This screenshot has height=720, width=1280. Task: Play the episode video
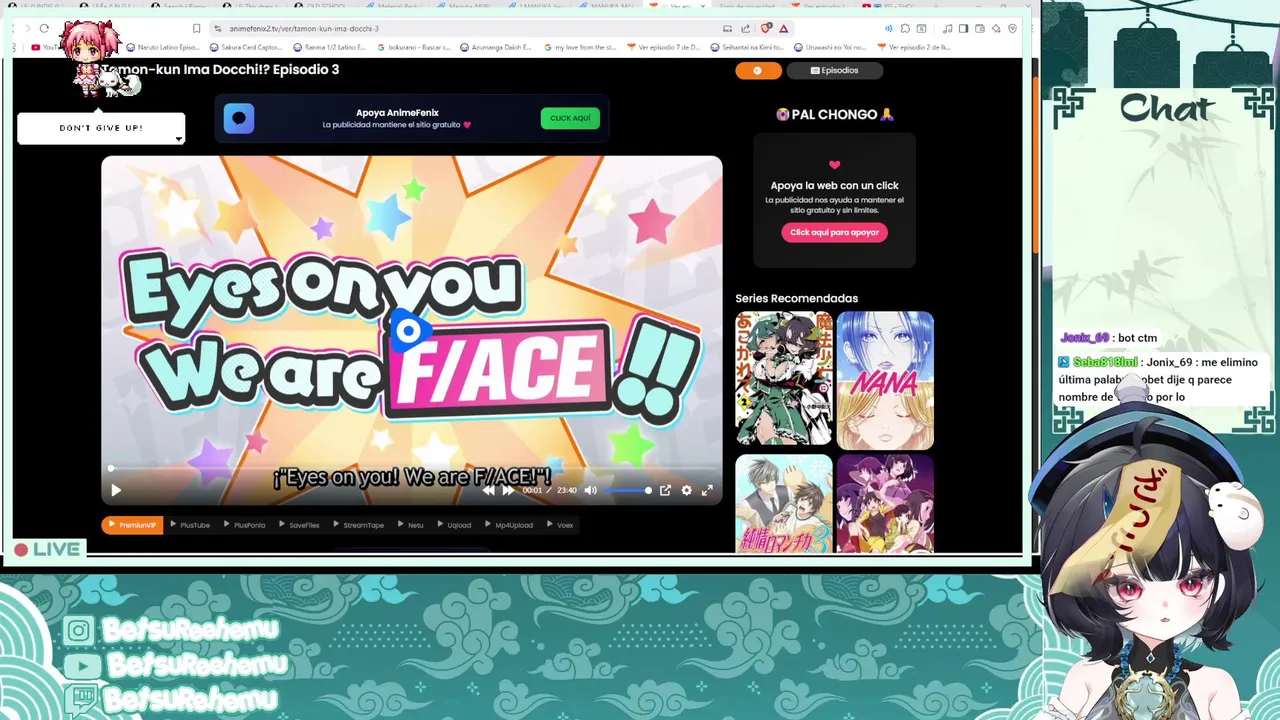(x=116, y=490)
